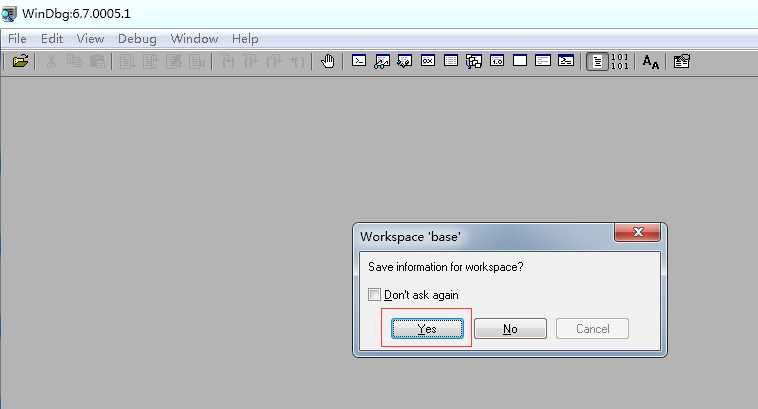The width and height of the screenshot is (758, 409).
Task: Check the "Don't ask again" checkbox
Action: click(375, 295)
